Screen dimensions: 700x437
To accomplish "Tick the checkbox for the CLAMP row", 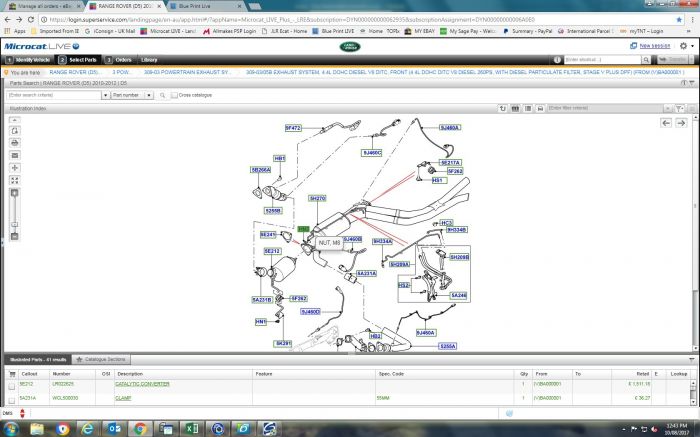I will [12, 400].
